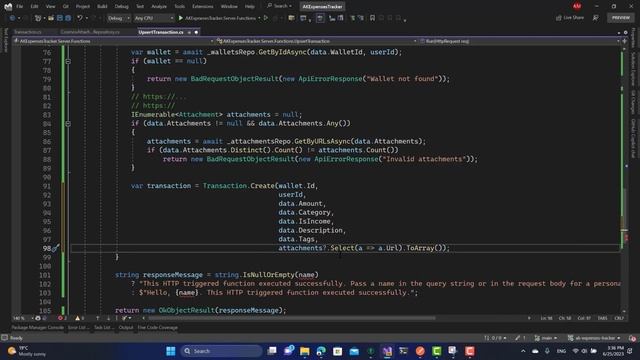Collapse the if block at line 77

[x=68, y=61]
